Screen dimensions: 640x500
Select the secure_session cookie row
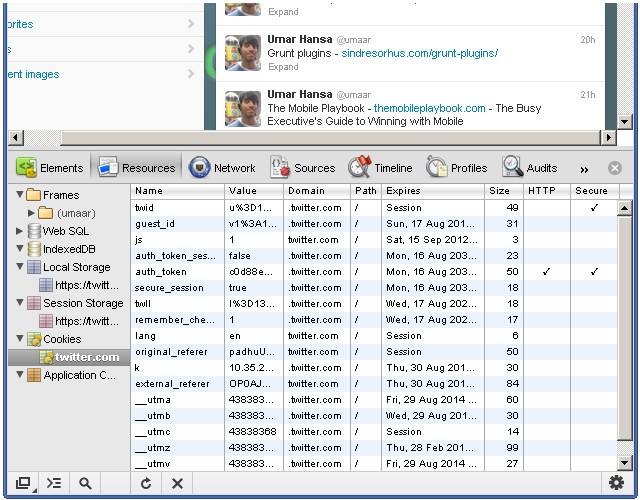[374, 288]
